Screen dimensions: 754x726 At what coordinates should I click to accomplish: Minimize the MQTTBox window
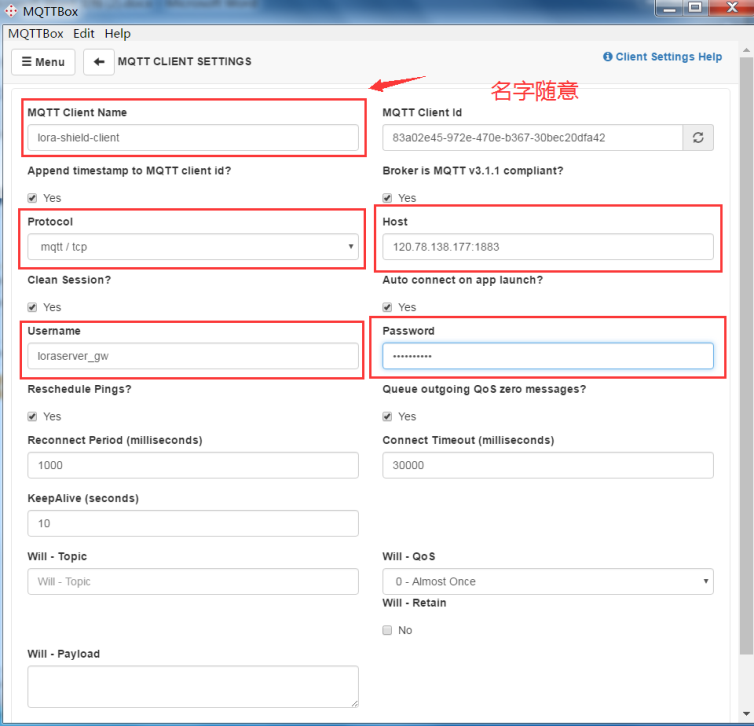pyautogui.click(x=669, y=7)
